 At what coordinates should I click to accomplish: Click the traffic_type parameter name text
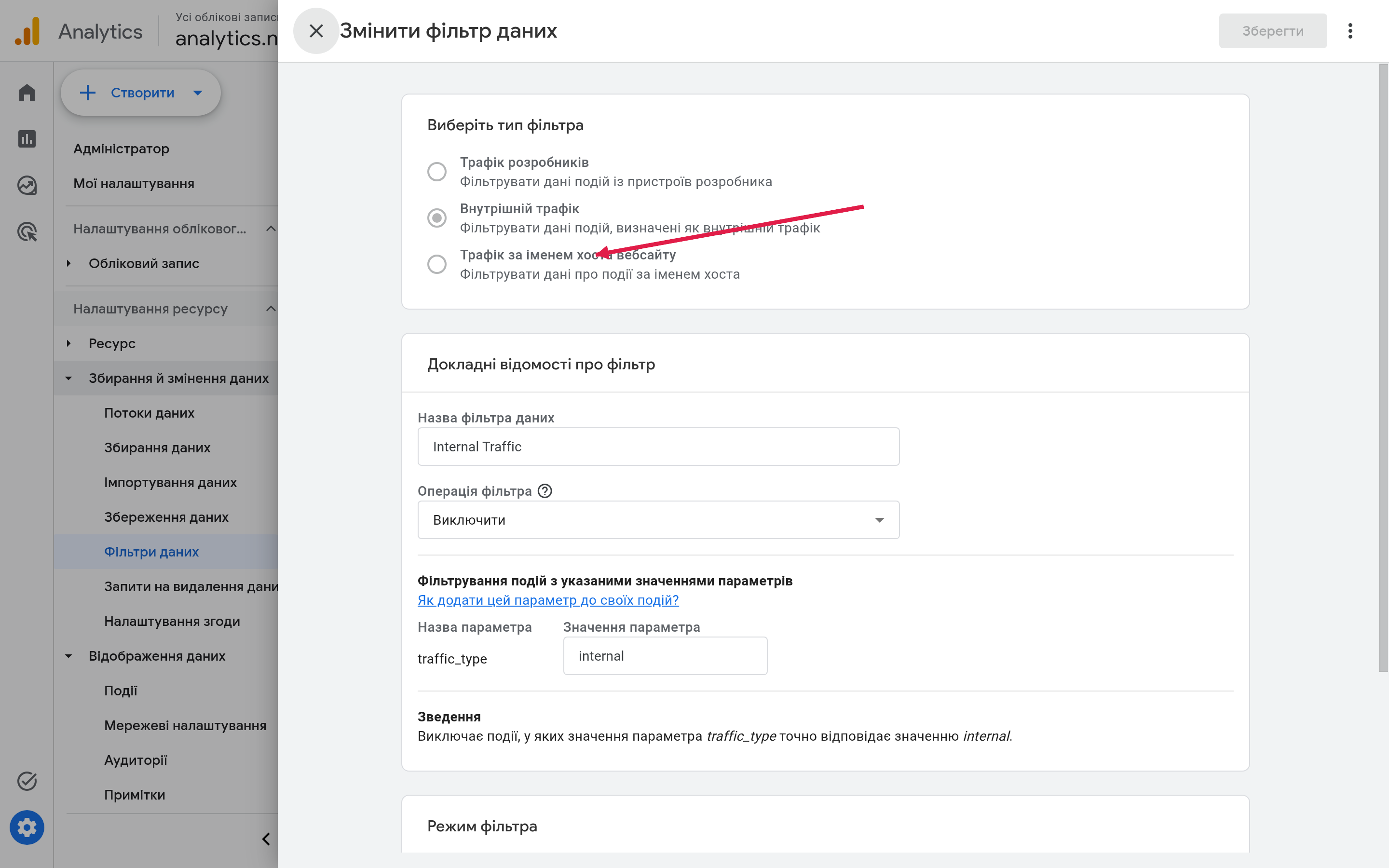pos(452,658)
